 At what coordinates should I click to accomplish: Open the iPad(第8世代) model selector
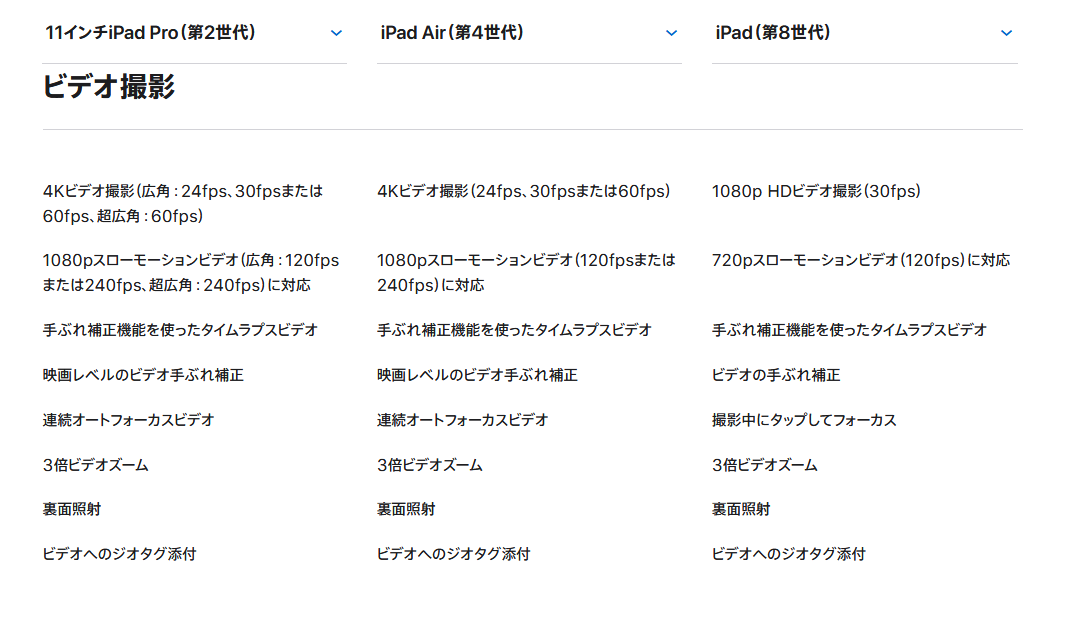click(773, 33)
